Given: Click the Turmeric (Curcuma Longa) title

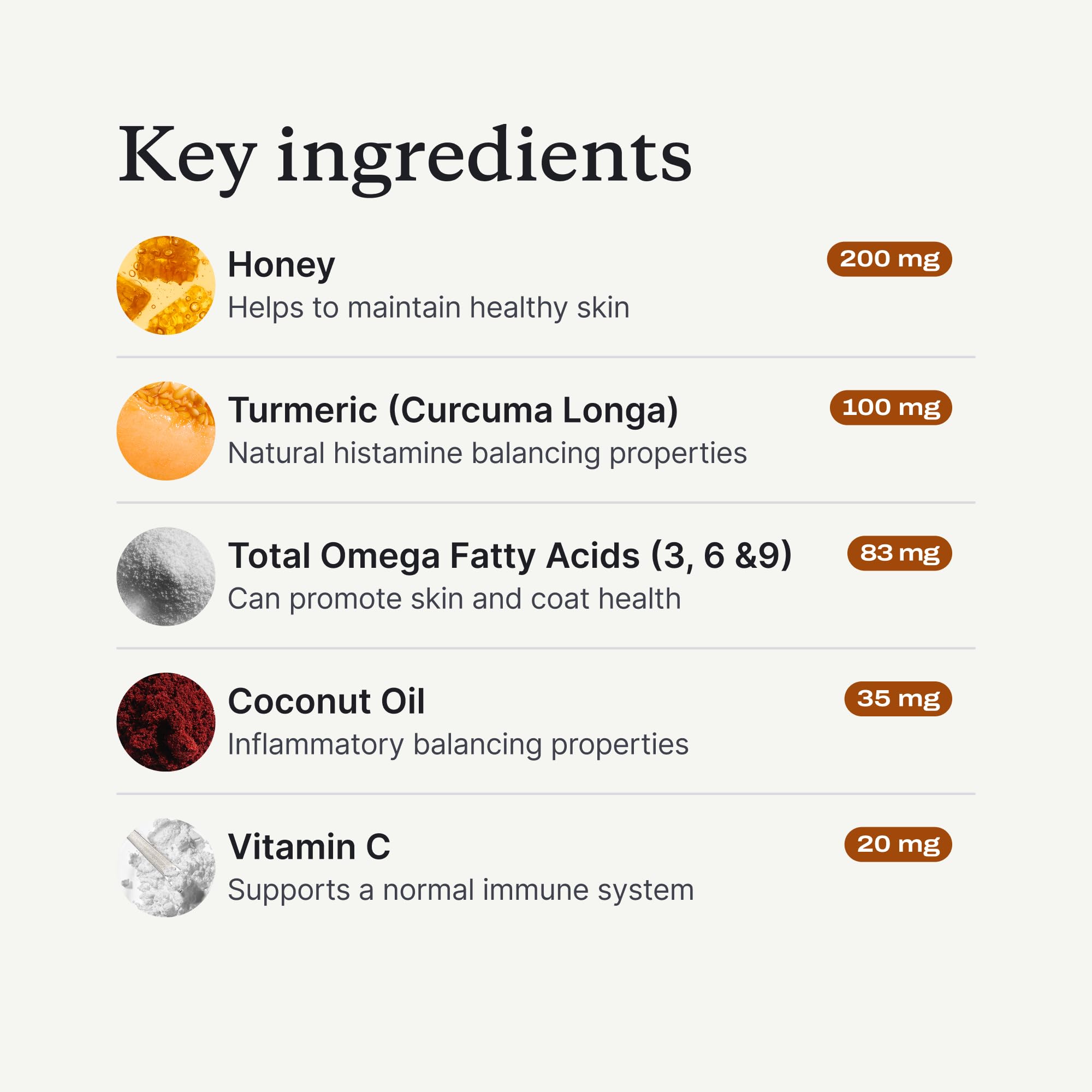Looking at the screenshot, I should pyautogui.click(x=453, y=410).
